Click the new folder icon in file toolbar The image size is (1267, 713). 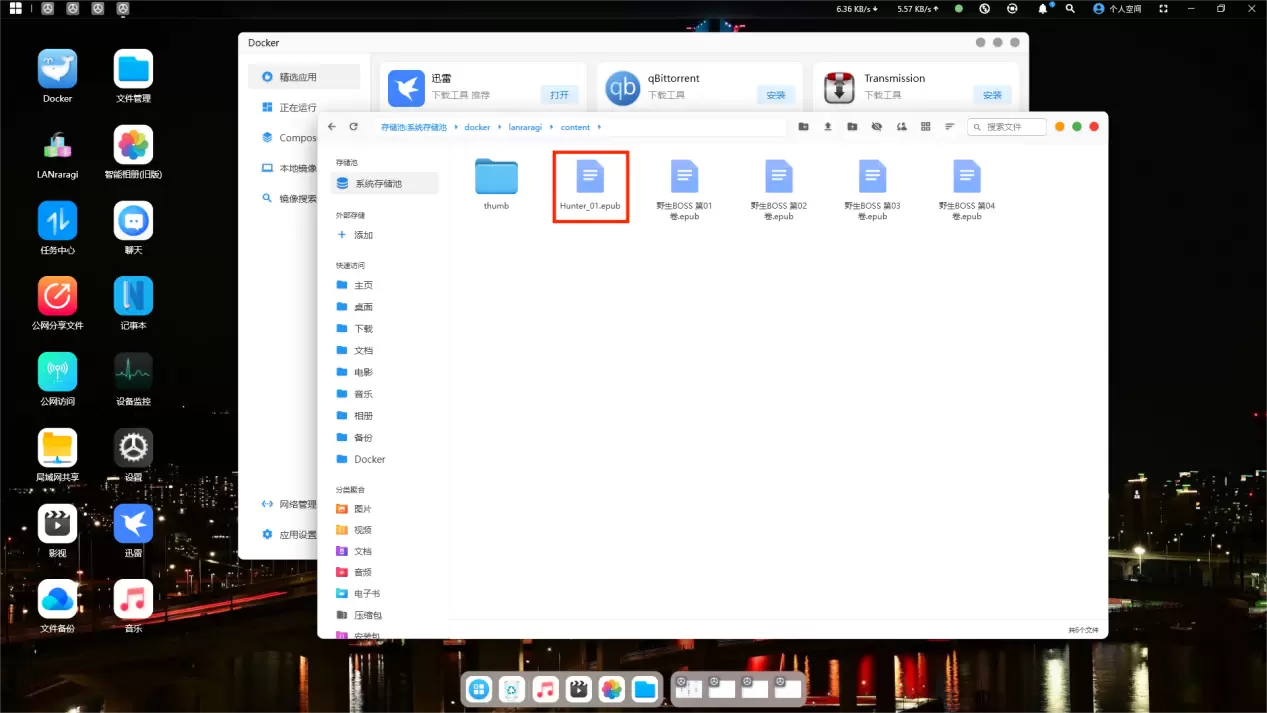pyautogui.click(x=804, y=127)
